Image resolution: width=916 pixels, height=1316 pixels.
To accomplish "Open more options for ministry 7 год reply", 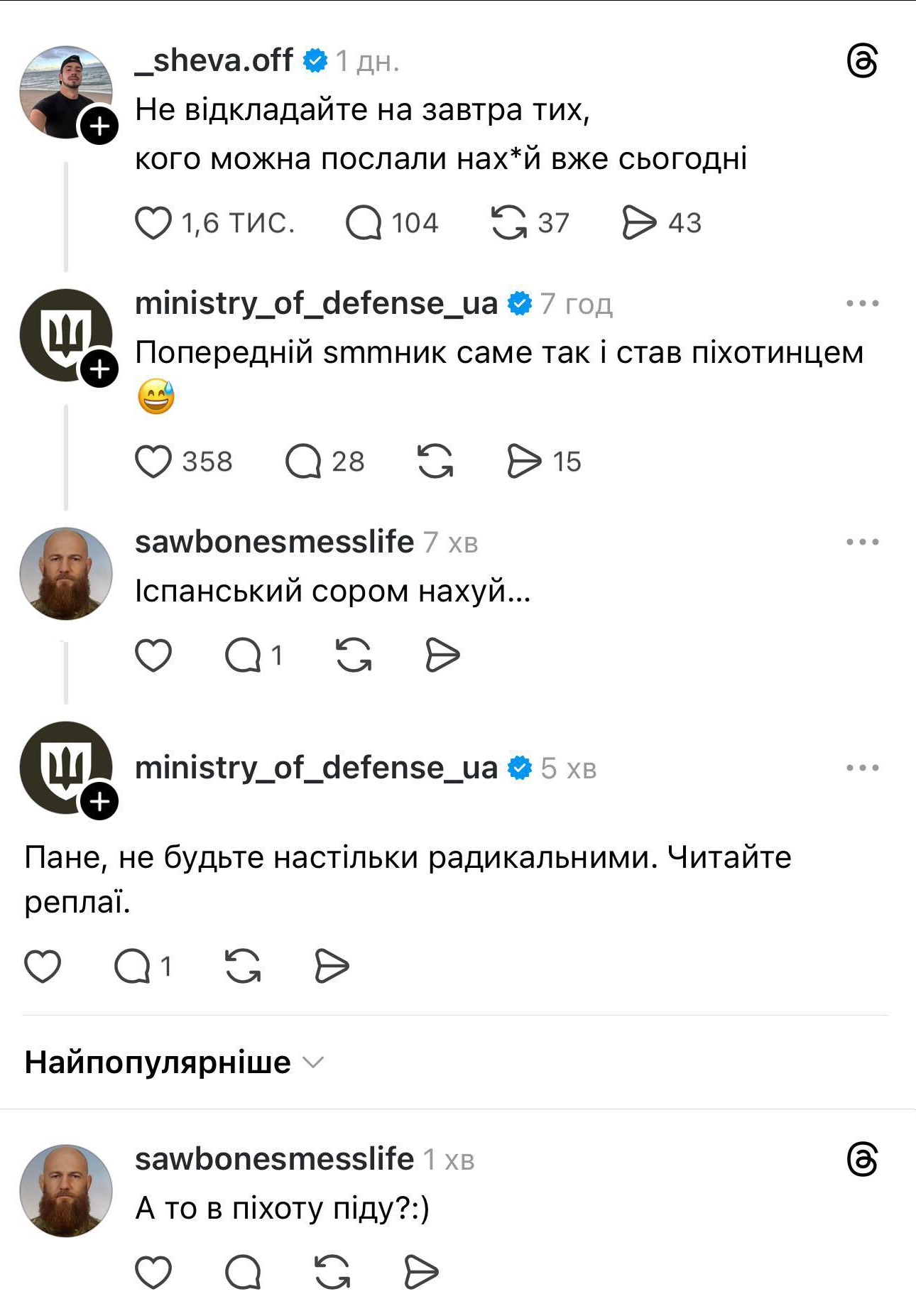I will [862, 304].
